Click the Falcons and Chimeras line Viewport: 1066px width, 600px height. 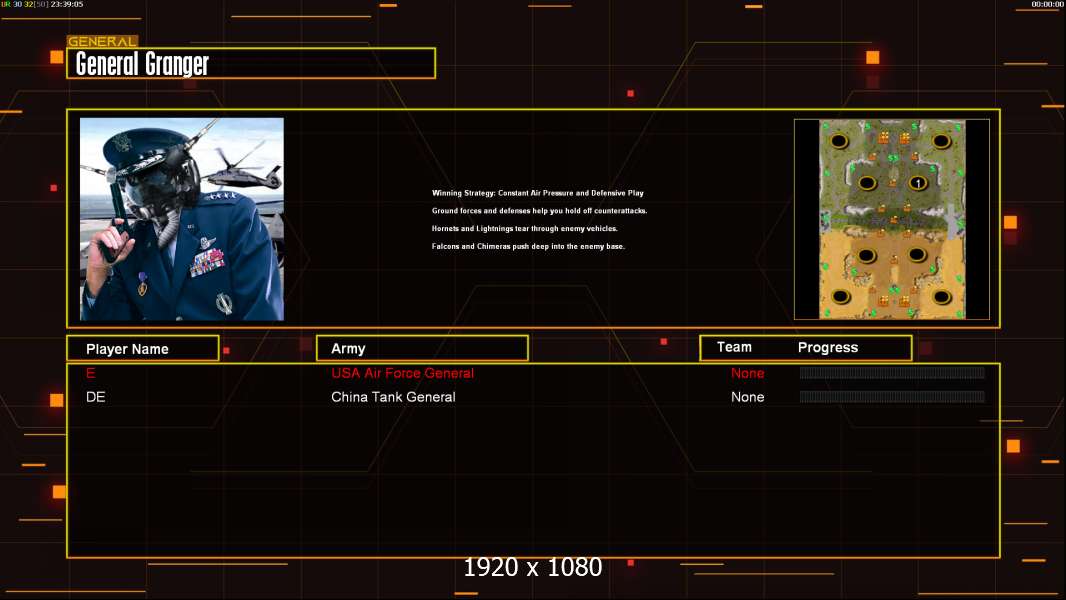coord(528,246)
